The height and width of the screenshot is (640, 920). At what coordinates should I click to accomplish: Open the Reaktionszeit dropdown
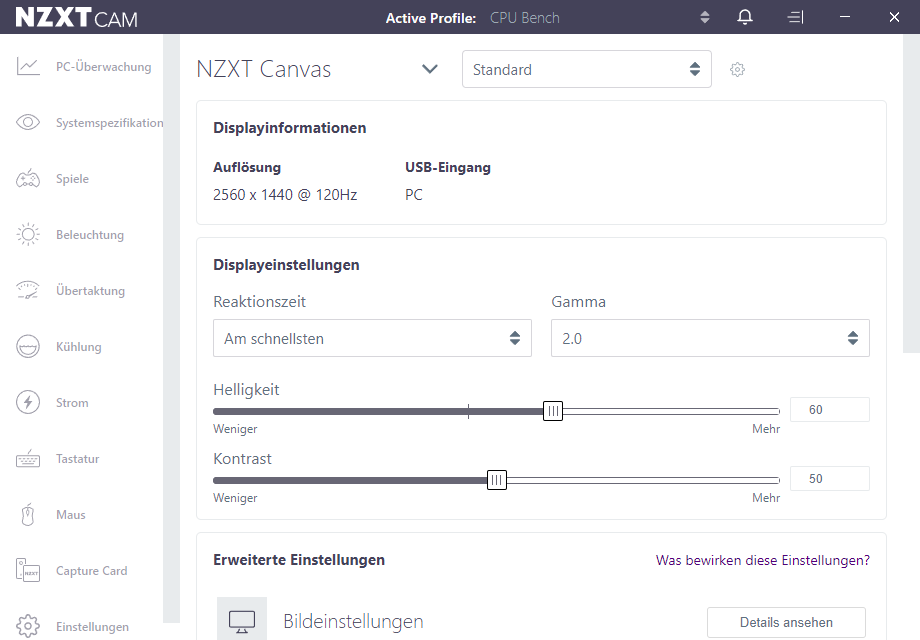click(x=372, y=339)
